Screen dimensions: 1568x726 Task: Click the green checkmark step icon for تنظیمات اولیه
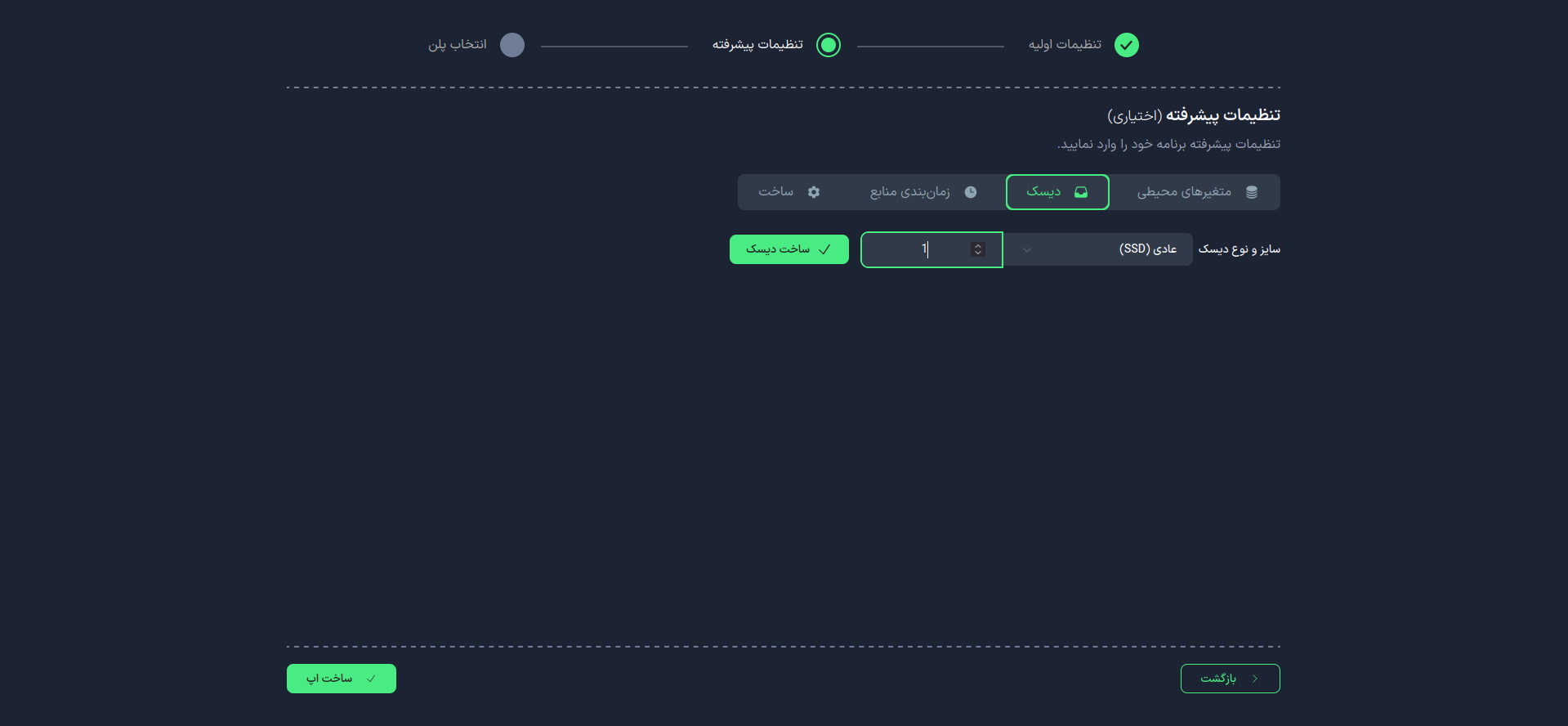[1126, 45]
